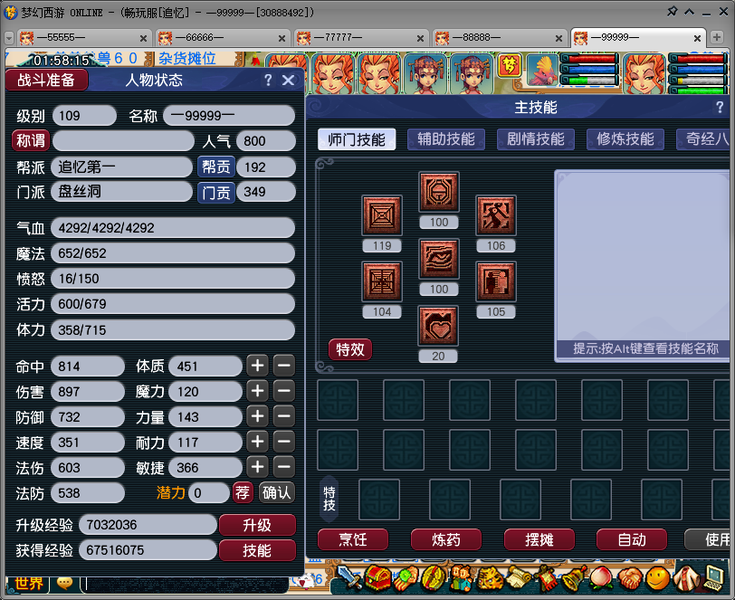Open the handshake friends icon

630,578
